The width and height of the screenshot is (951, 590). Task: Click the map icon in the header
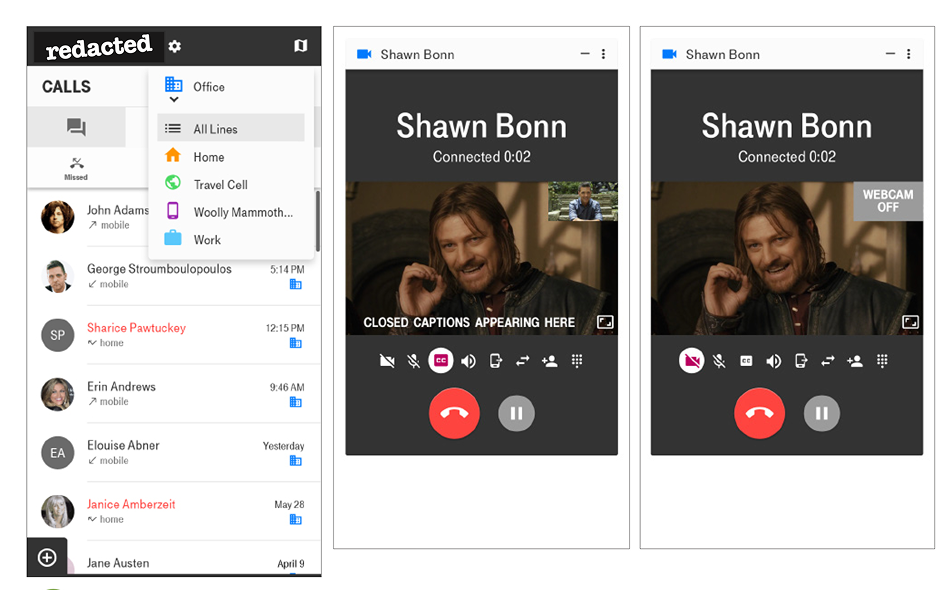(x=300, y=45)
